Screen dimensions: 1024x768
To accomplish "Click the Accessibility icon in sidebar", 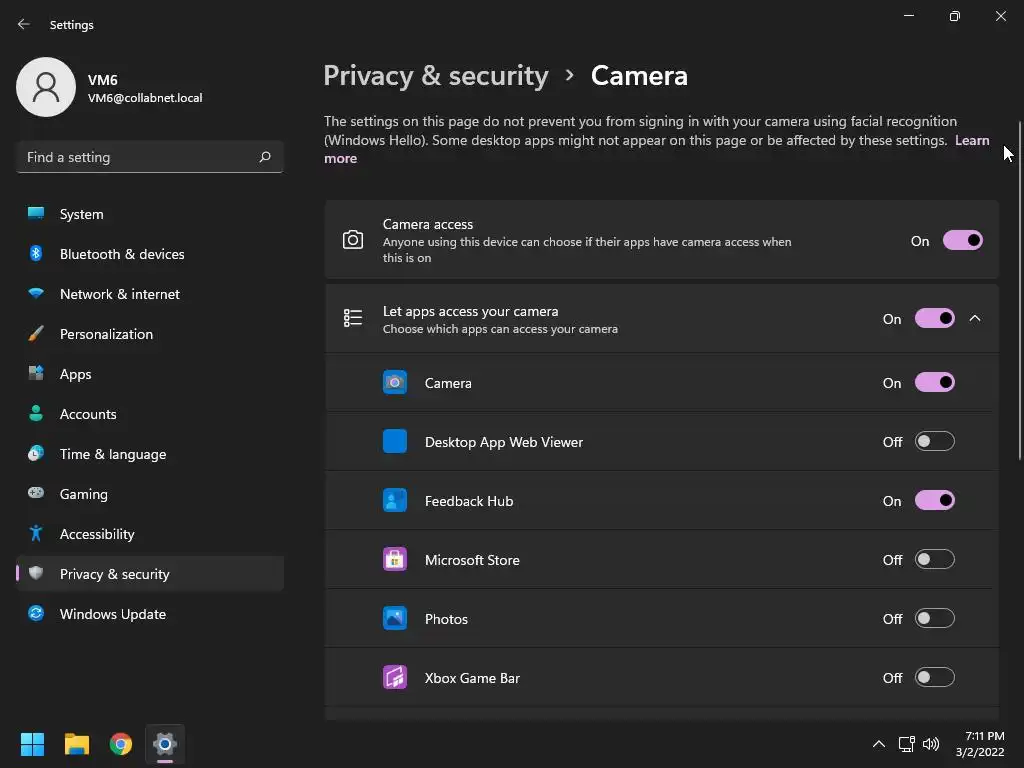I will [x=36, y=534].
